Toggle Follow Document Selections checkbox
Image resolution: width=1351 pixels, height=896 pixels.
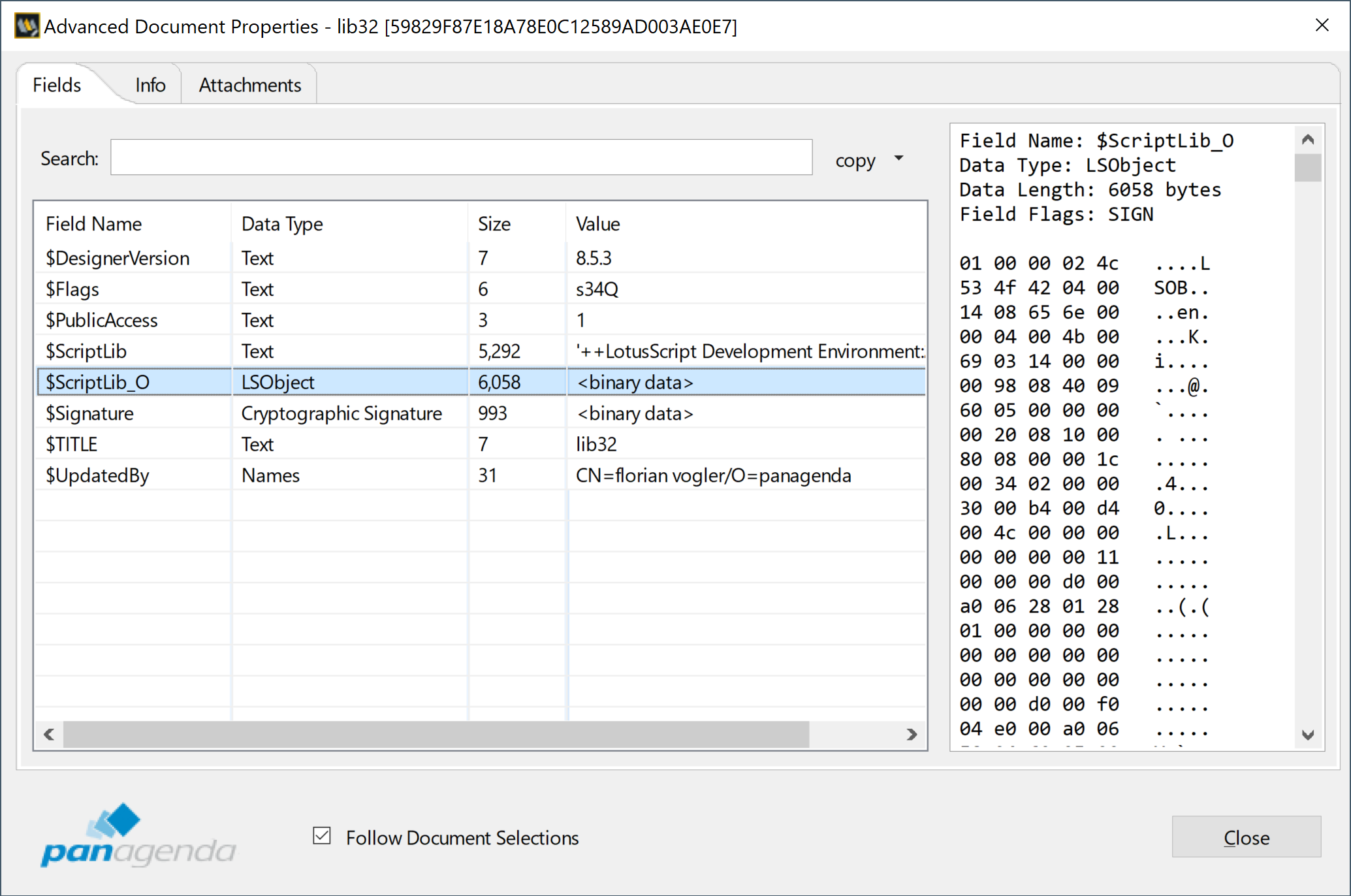[x=322, y=836]
